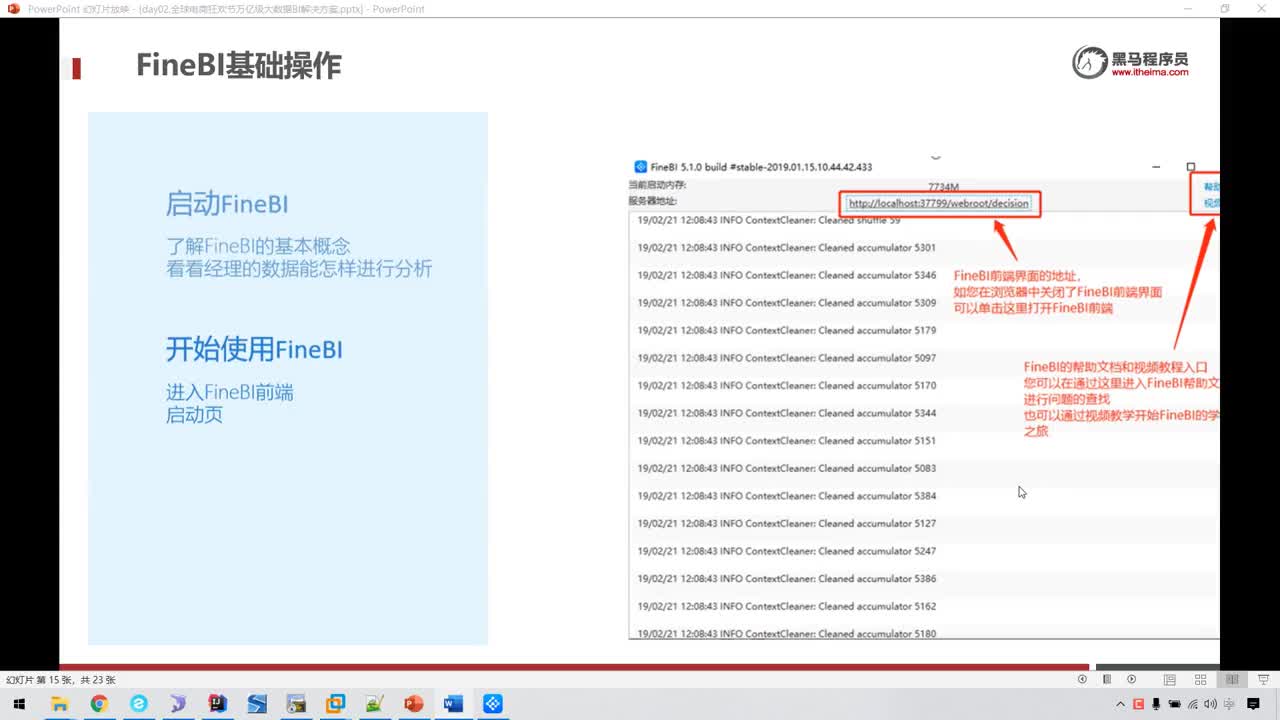1280x720 pixels.
Task: Click text '看看经理的数据能怎样进行分析'
Action: click(x=299, y=269)
